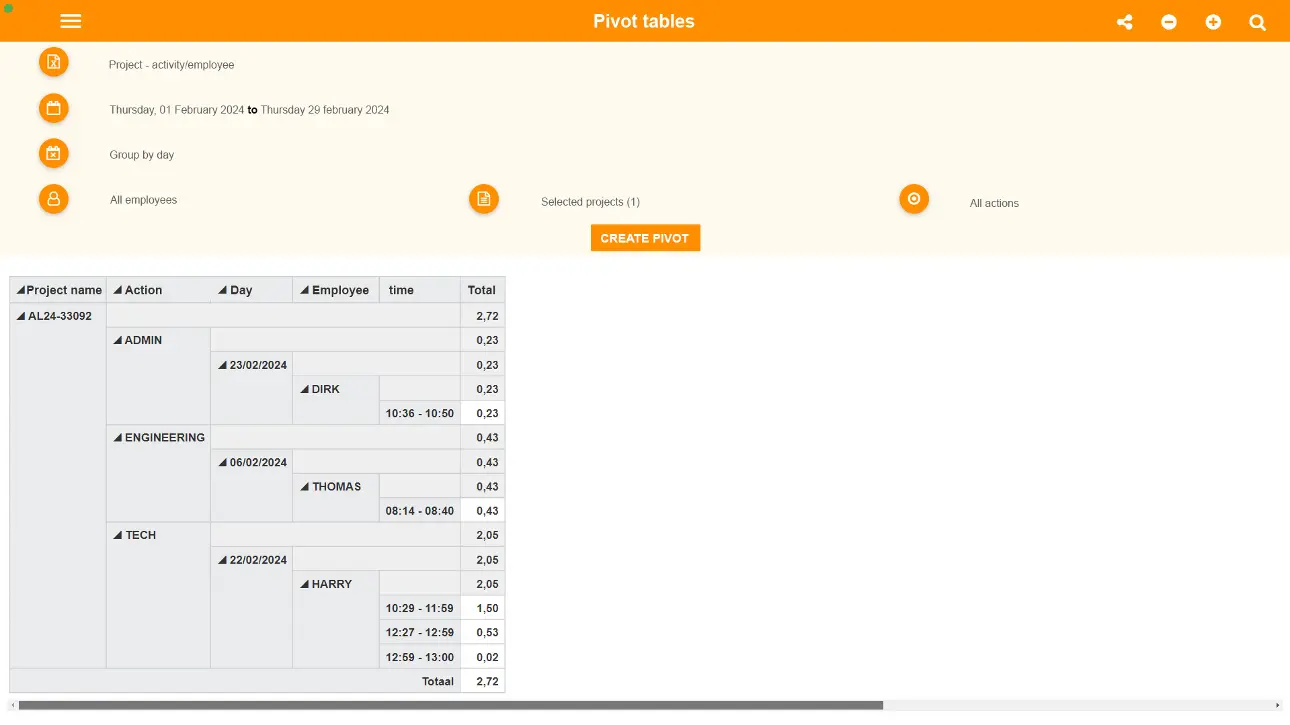Click 'All actions' filter text
This screenshot has width=1290, height=725.
(994, 203)
